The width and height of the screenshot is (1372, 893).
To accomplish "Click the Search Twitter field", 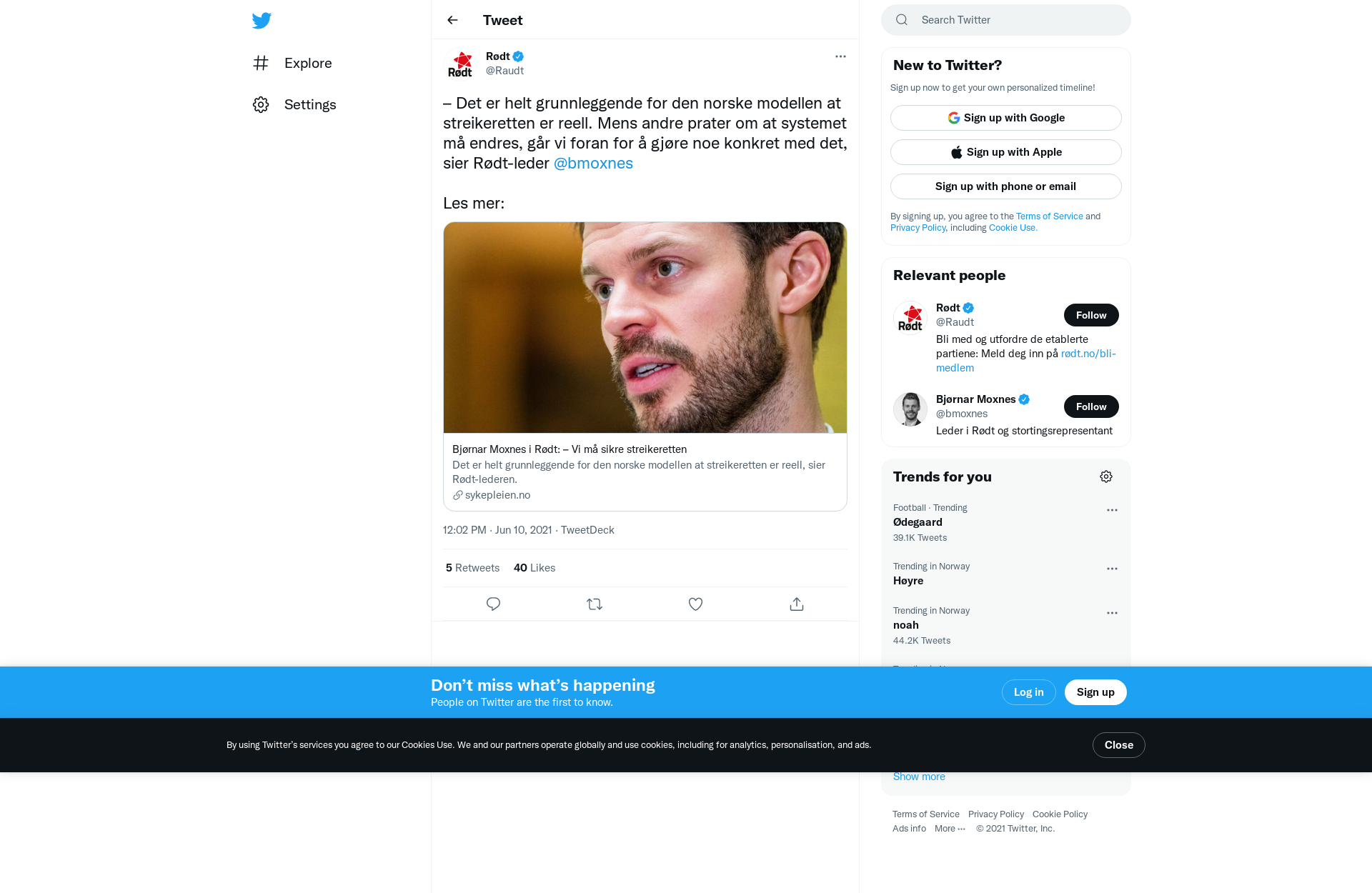I will point(1006,20).
